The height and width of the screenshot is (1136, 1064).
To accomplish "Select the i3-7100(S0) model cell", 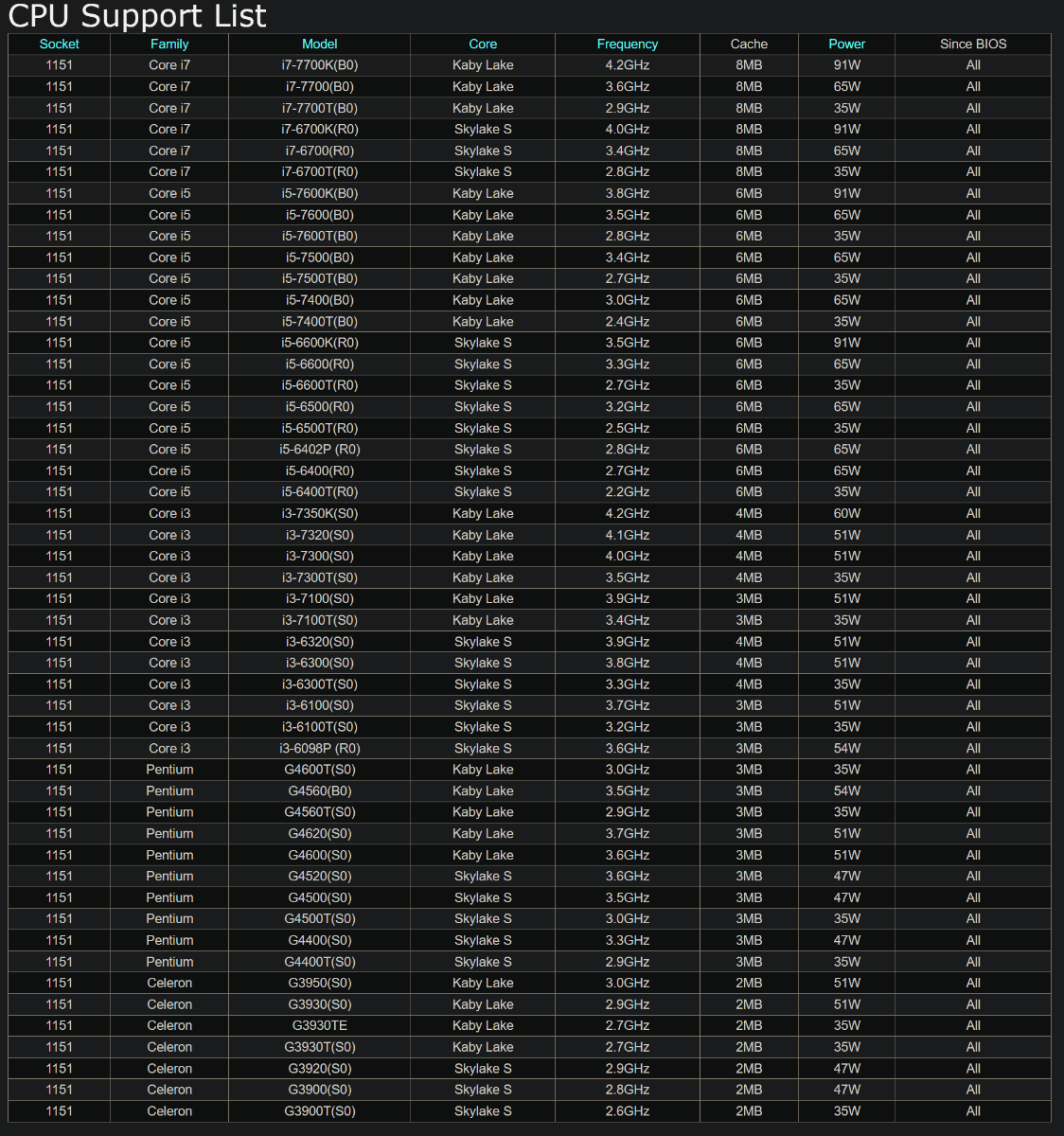I will pos(320,598).
